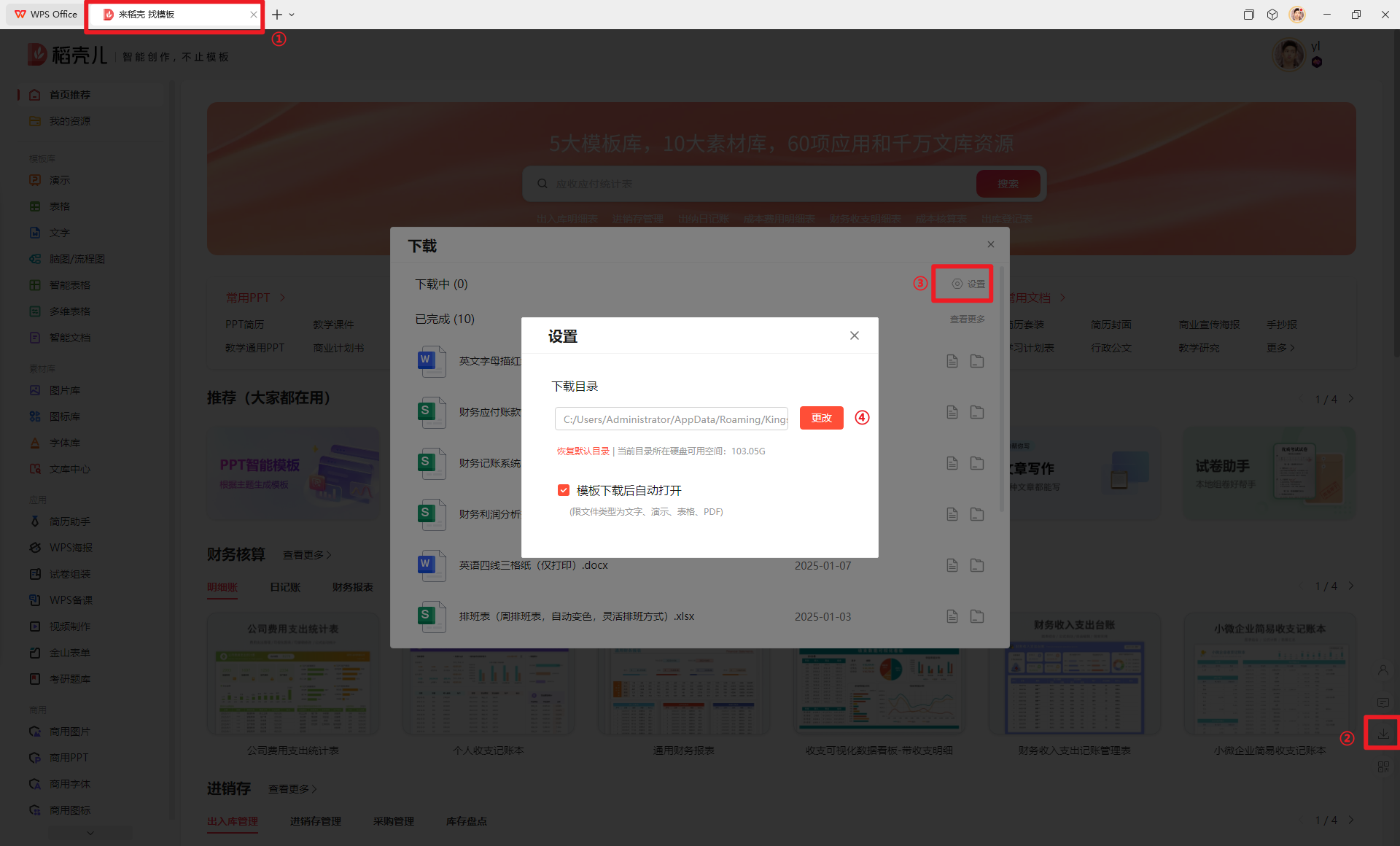1400x846 pixels.
Task: Open the 公司费用支出统计表 template thumbnail
Action: pyautogui.click(x=293, y=675)
